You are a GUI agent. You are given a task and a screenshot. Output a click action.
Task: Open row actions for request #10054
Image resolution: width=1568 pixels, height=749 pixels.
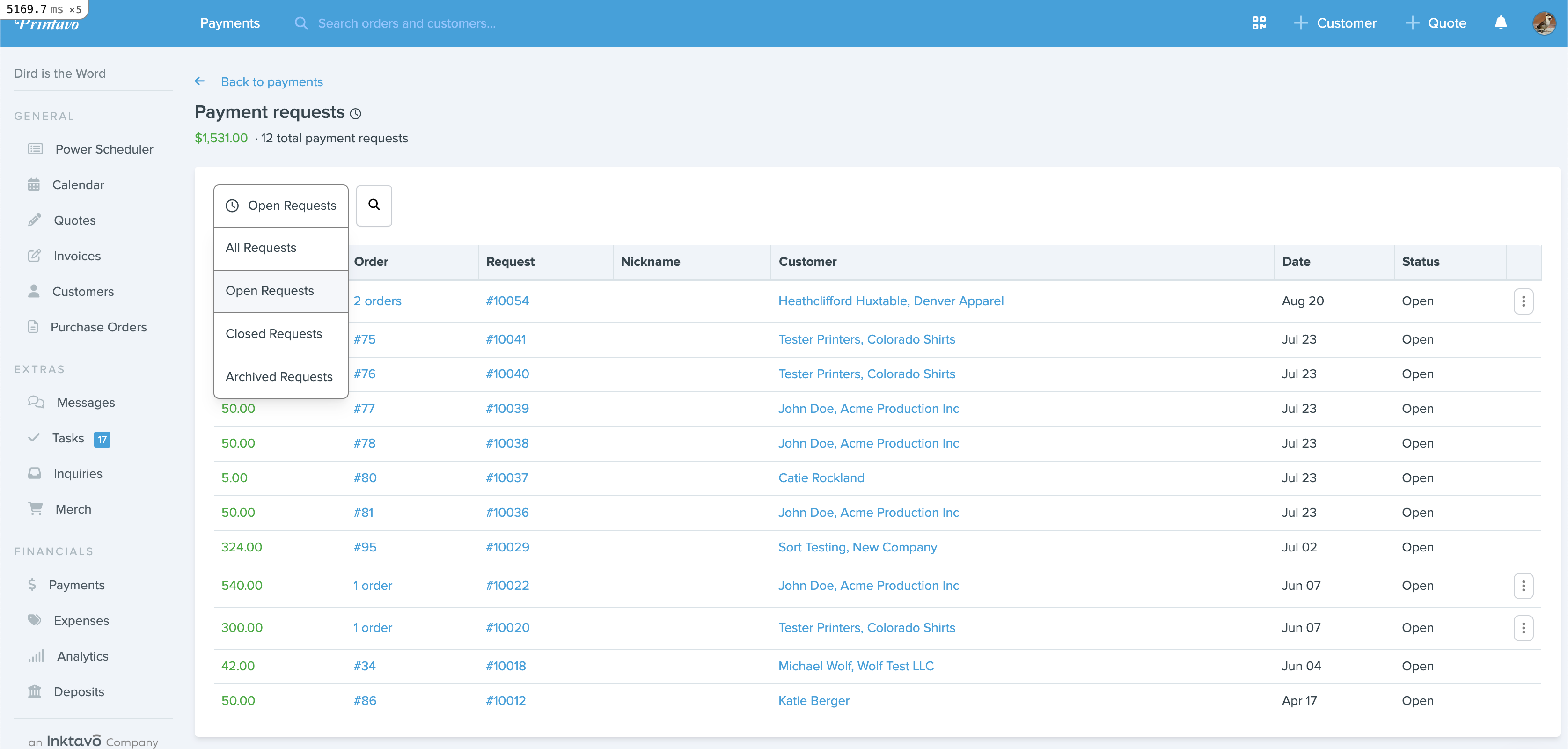click(1523, 301)
